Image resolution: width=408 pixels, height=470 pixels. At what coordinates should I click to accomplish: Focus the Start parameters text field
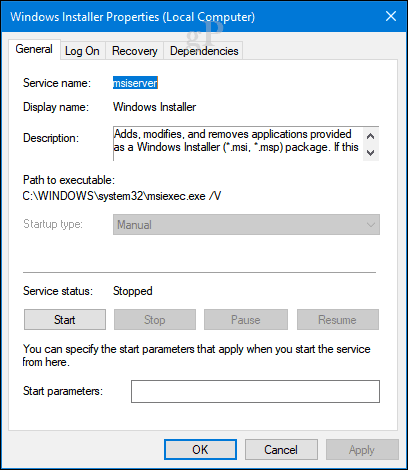point(255,391)
